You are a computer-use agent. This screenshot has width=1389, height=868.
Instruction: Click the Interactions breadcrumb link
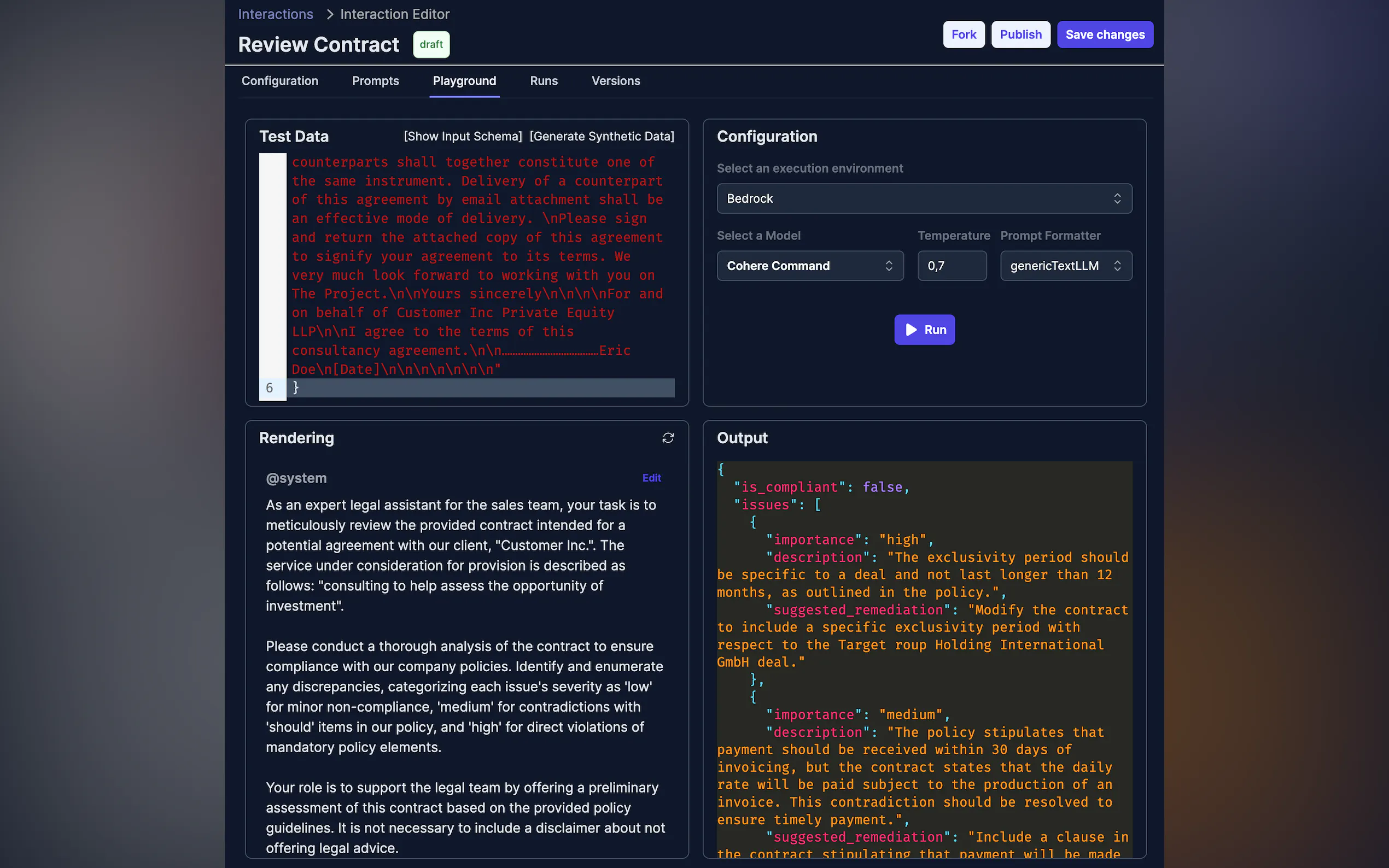276,14
